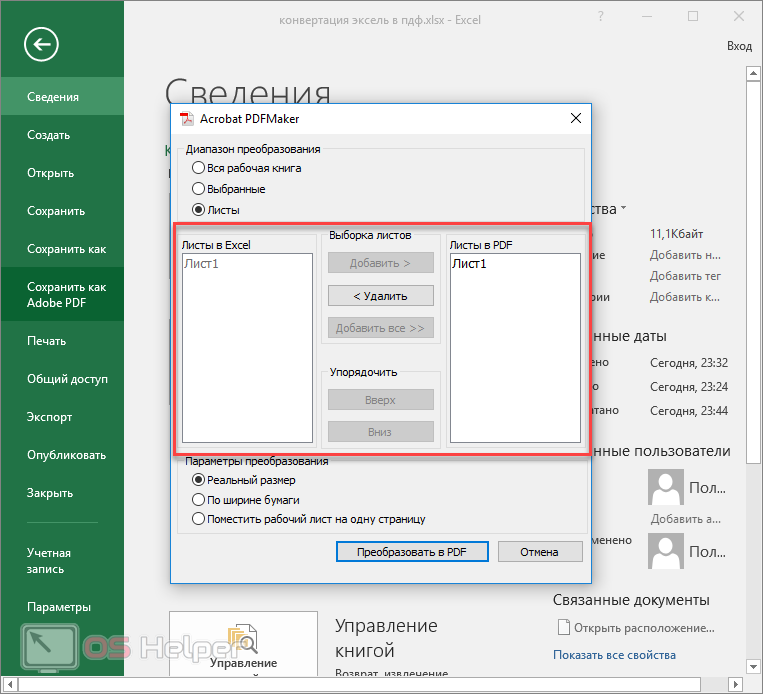The width and height of the screenshot is (763, 694).
Task: Click the Добавить все >> button
Action: click(381, 328)
